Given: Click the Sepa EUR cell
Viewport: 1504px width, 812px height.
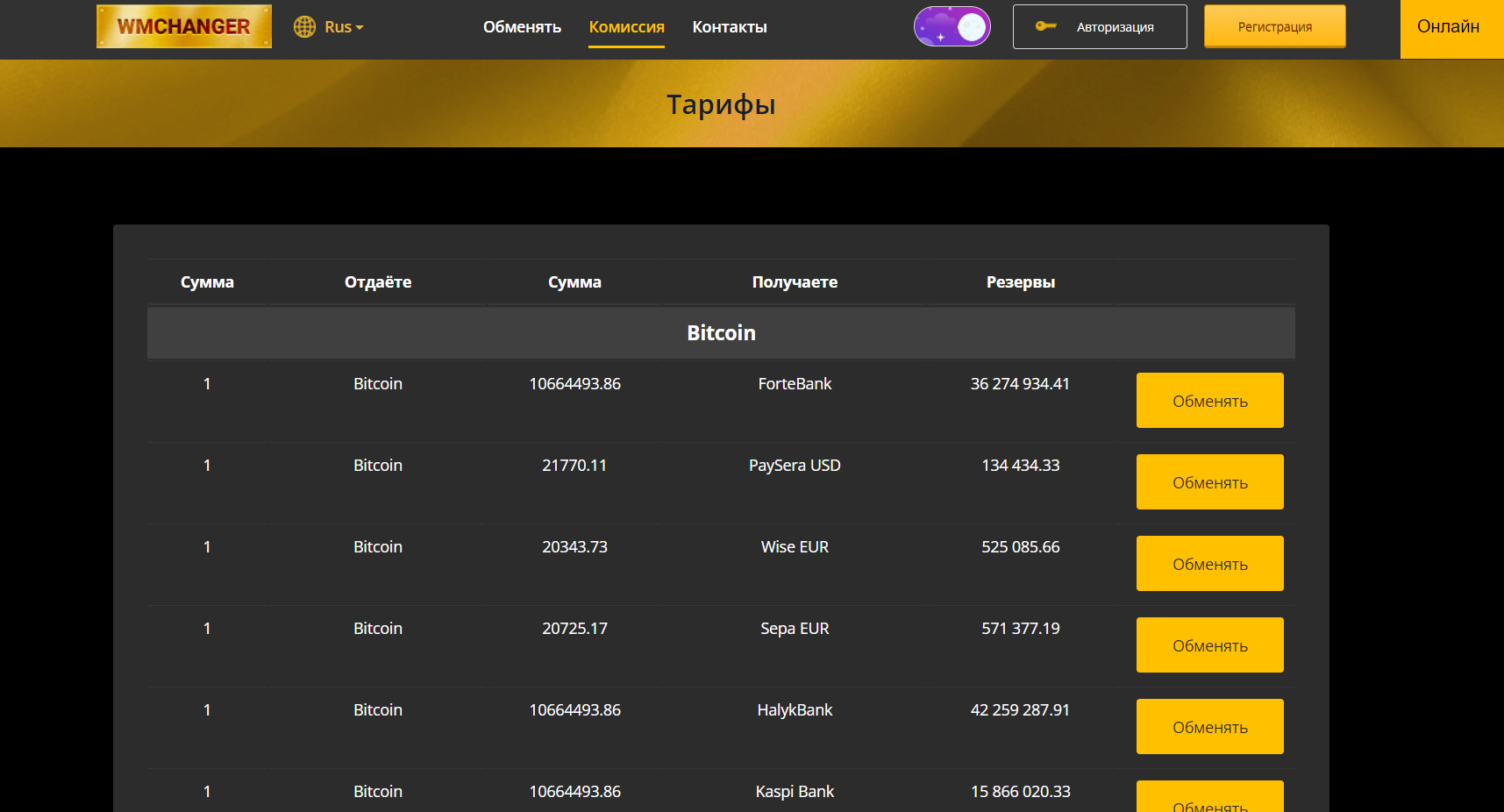Looking at the screenshot, I should pyautogui.click(x=795, y=629).
